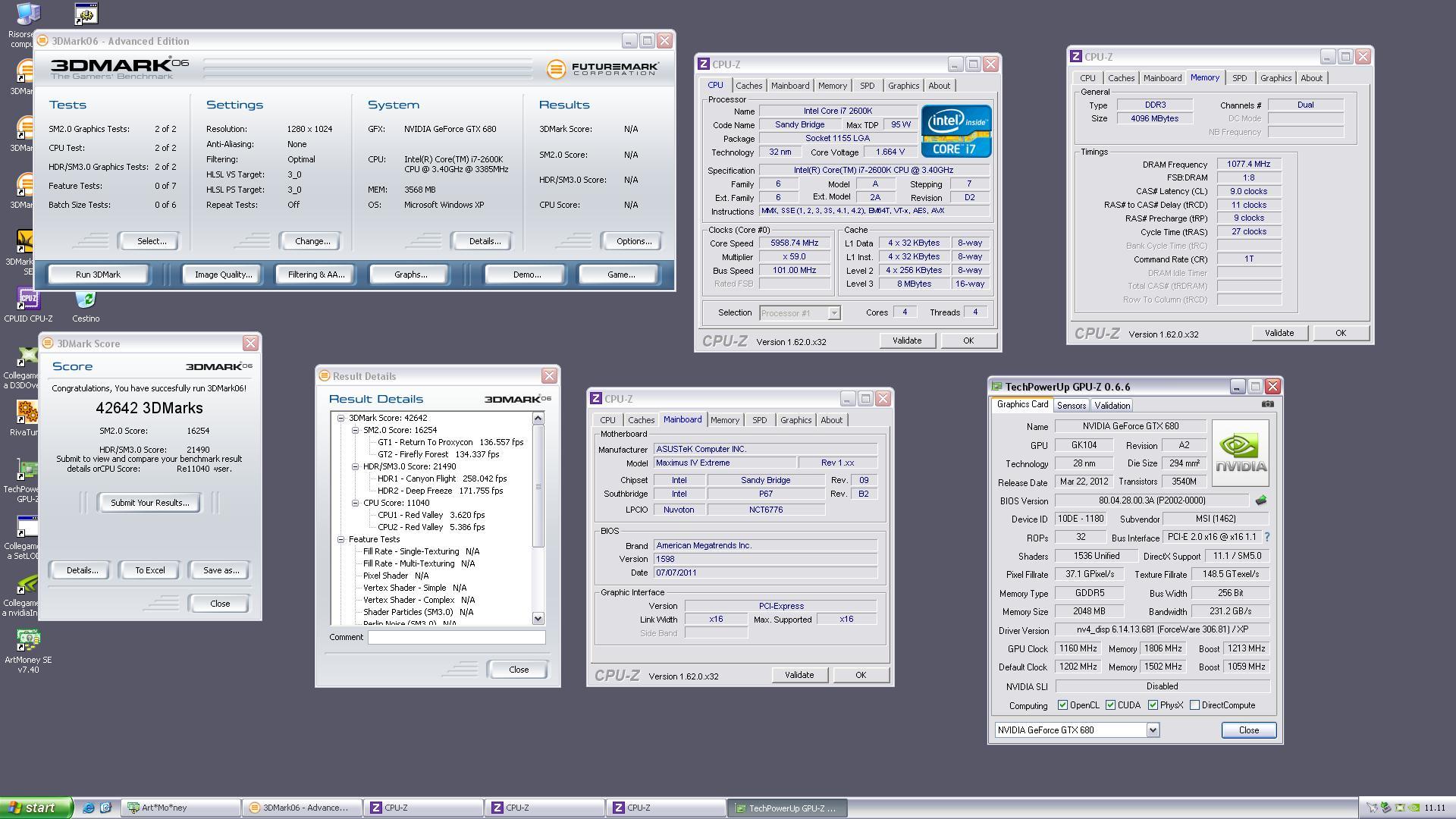The image size is (1456, 819).
Task: Click the GPU-Z BIOS save chip icon
Action: 1261,500
